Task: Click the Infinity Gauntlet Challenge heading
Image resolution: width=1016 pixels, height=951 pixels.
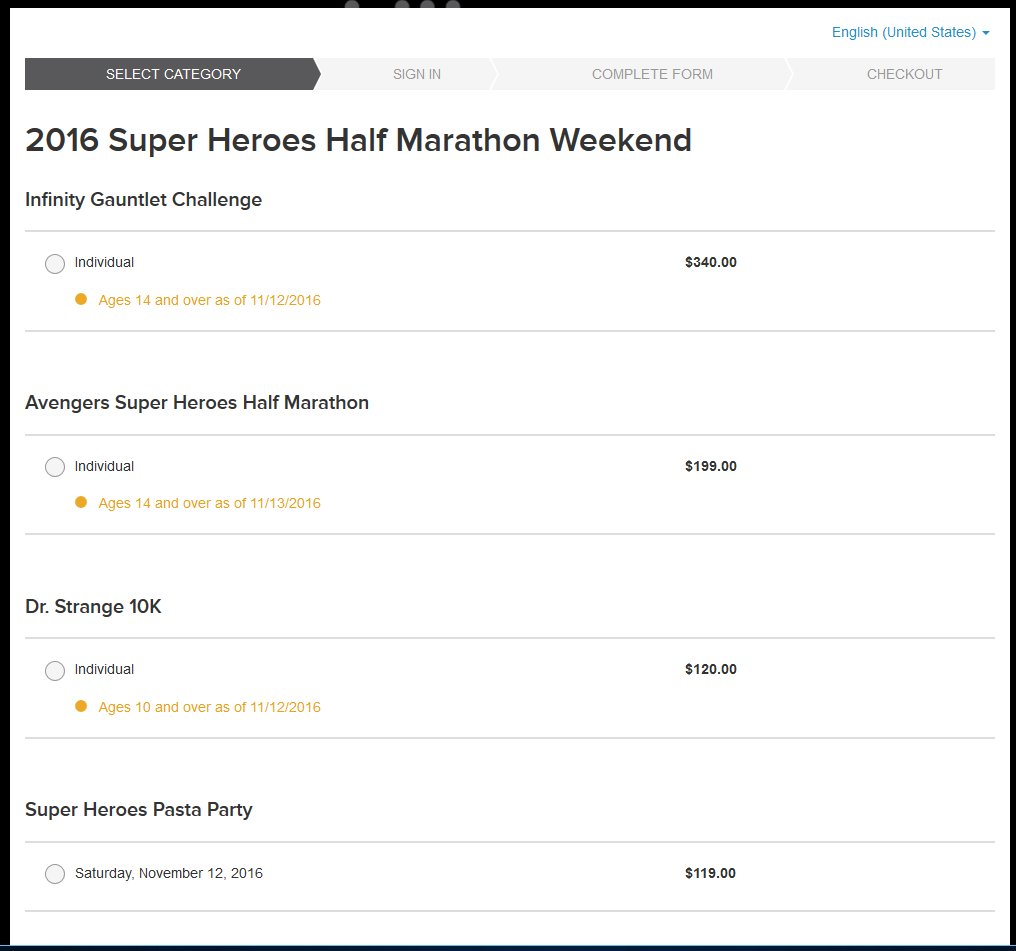Action: (143, 200)
